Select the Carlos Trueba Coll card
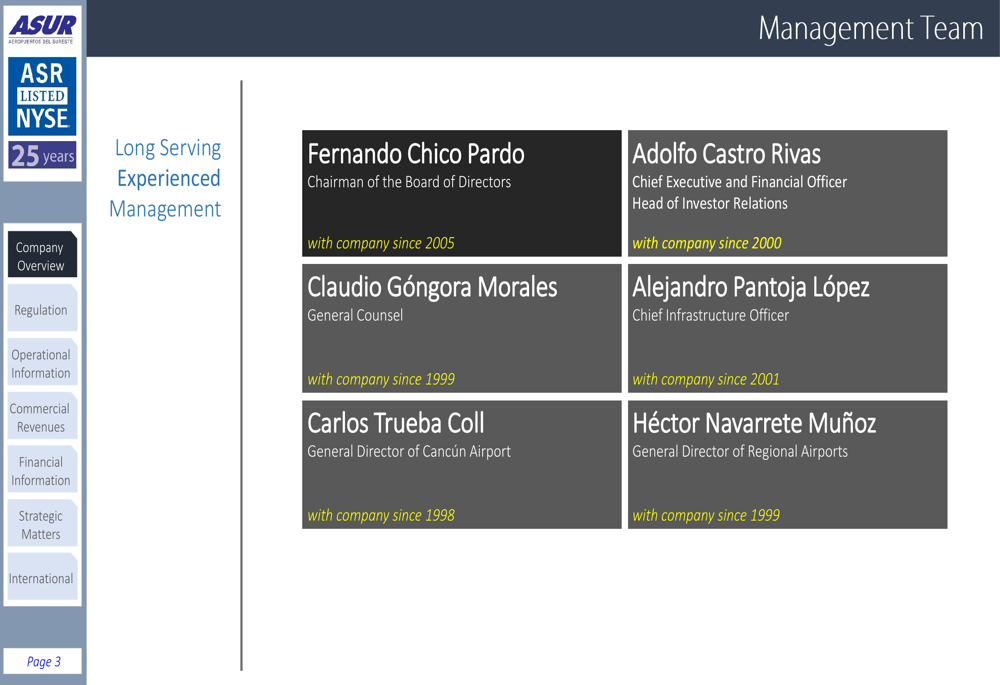The height and width of the screenshot is (685, 1000). (461, 464)
